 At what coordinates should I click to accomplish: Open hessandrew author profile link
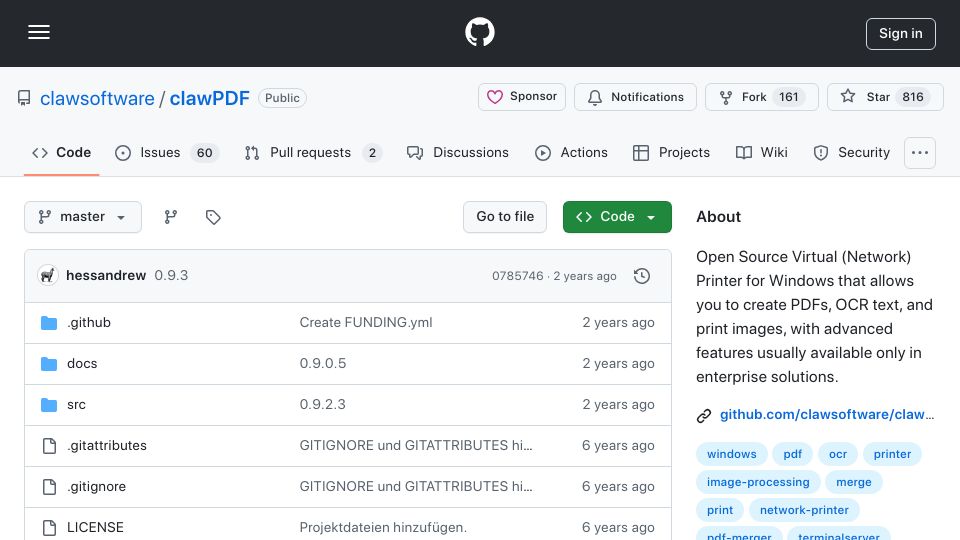click(106, 276)
